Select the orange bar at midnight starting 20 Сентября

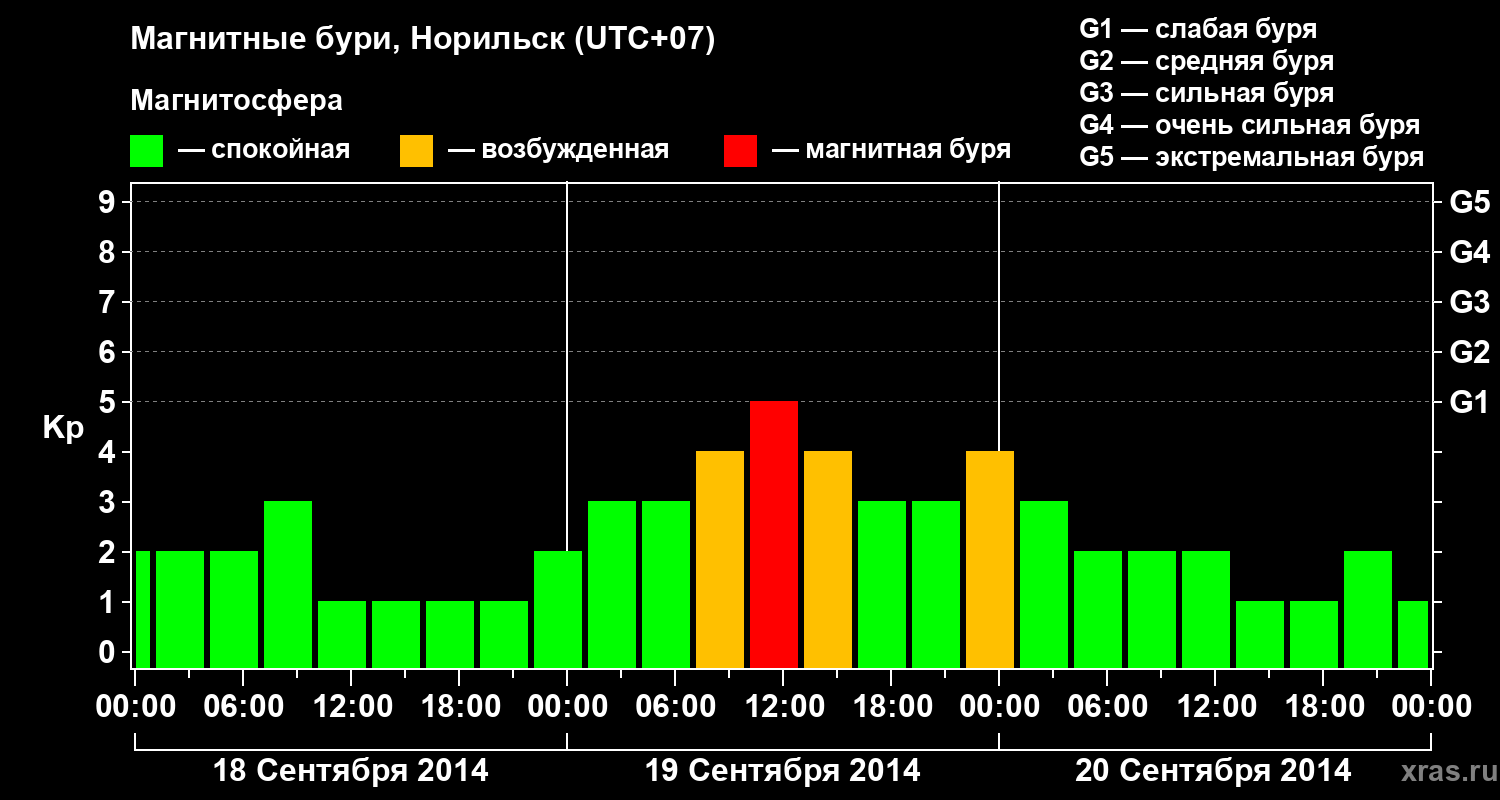(x=990, y=559)
